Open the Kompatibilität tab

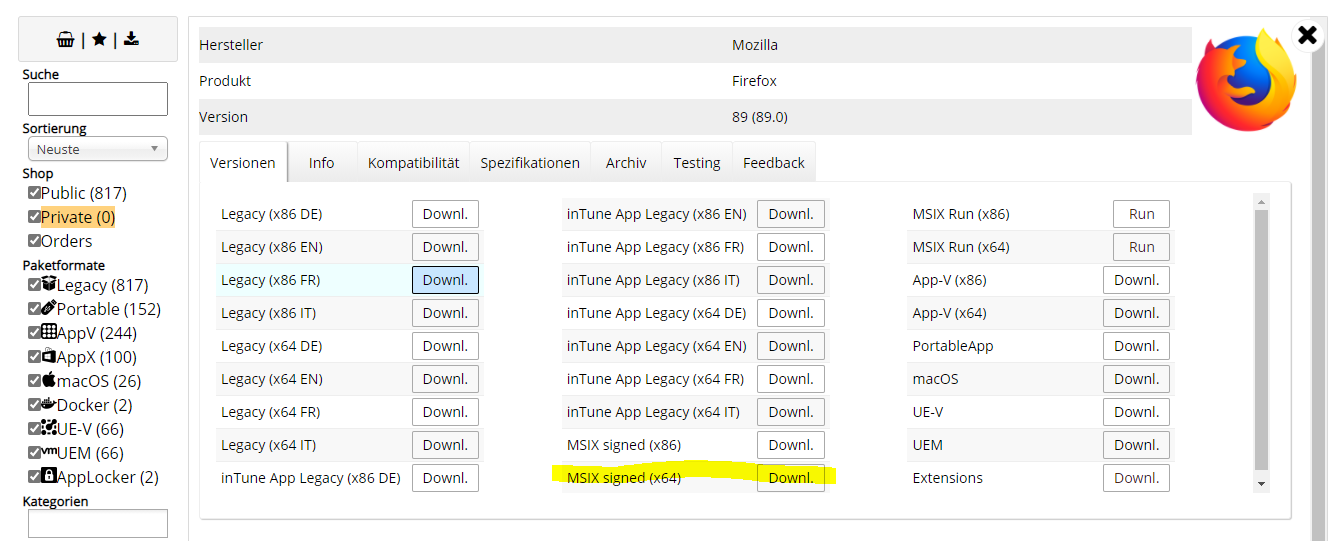click(x=413, y=162)
